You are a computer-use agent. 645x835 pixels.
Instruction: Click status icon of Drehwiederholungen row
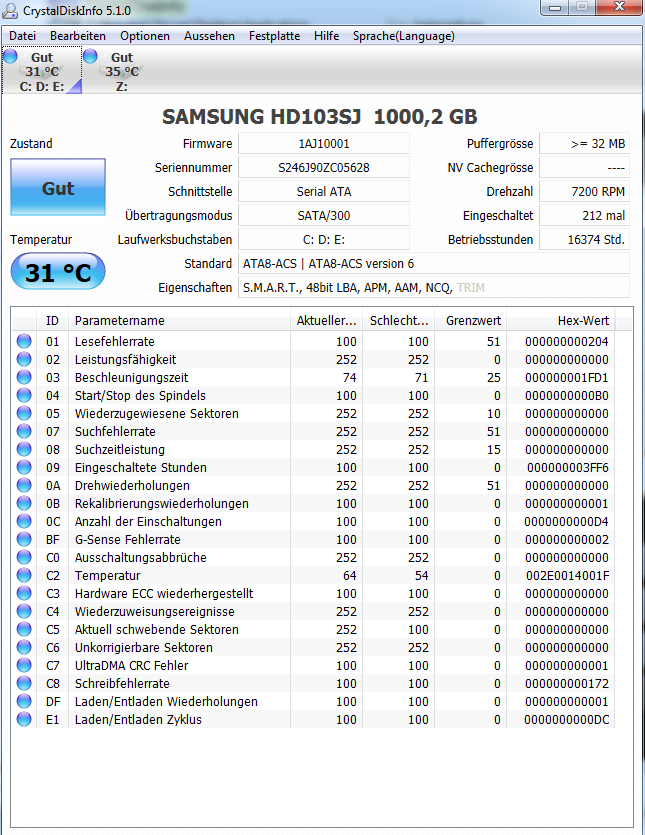click(x=24, y=486)
